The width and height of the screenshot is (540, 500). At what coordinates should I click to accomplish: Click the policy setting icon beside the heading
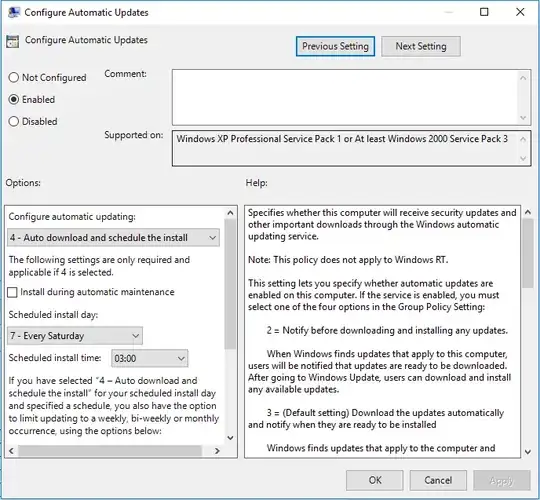[12, 41]
